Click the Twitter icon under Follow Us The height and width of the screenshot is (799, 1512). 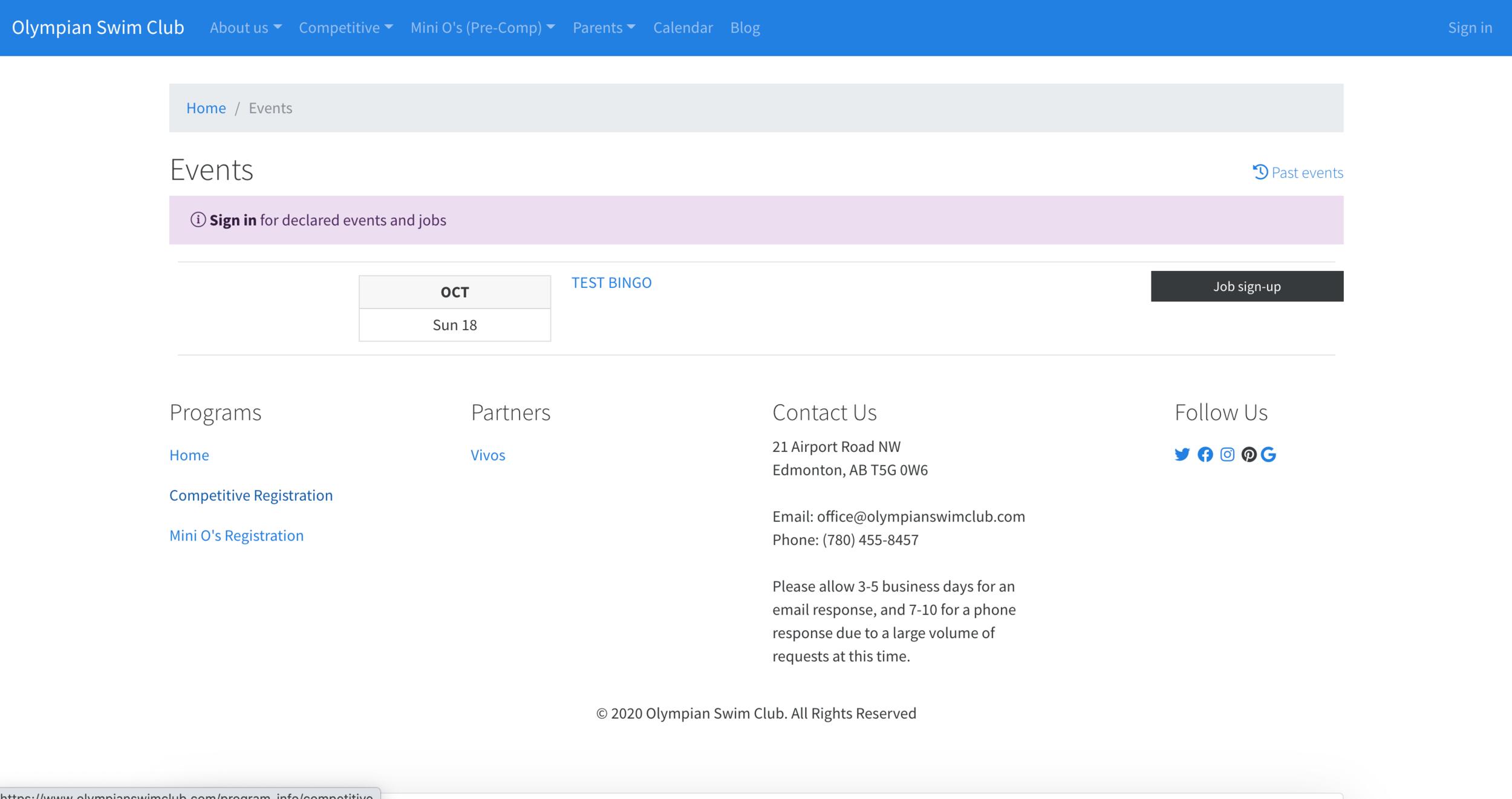coord(1182,454)
